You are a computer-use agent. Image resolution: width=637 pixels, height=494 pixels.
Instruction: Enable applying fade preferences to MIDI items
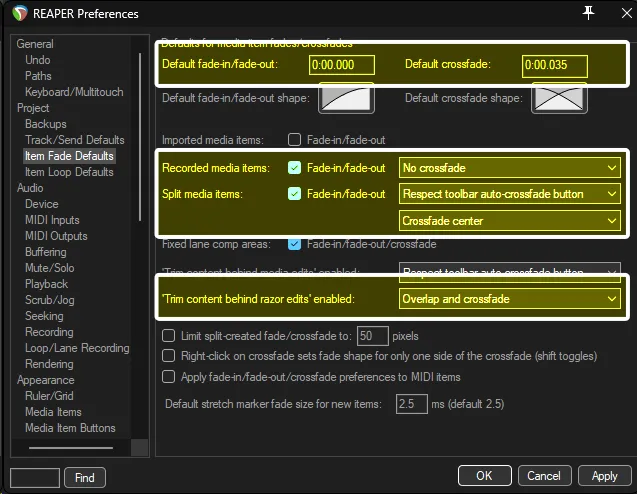(169, 377)
